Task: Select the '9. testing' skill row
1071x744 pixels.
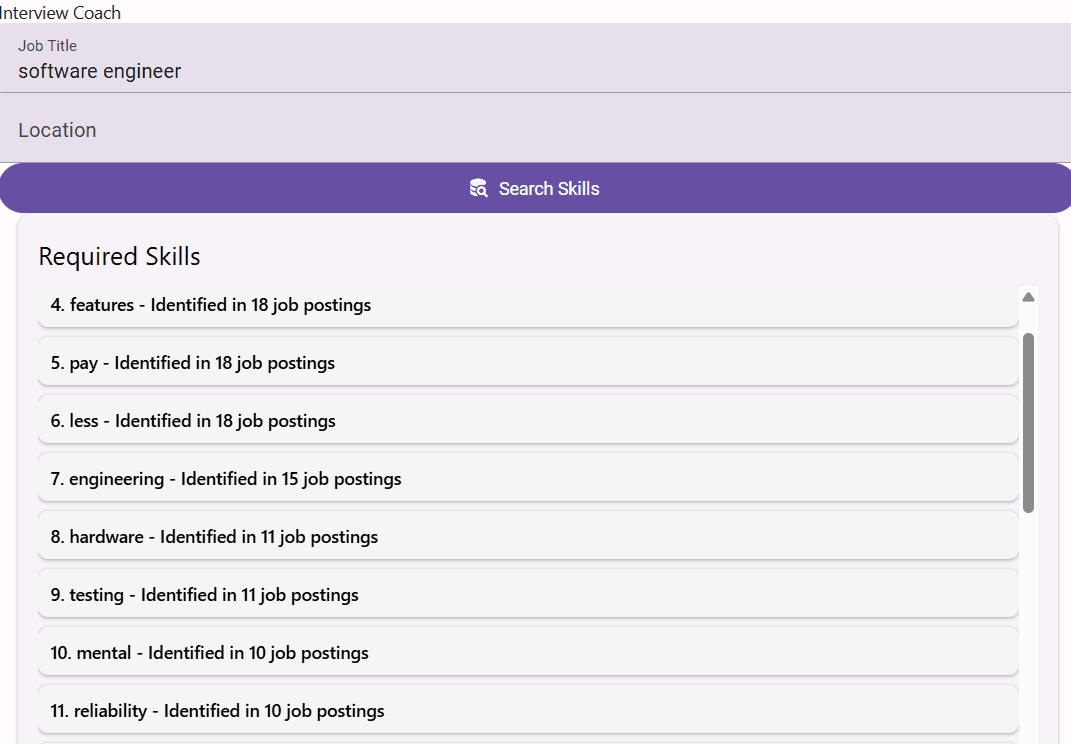Action: (x=528, y=595)
